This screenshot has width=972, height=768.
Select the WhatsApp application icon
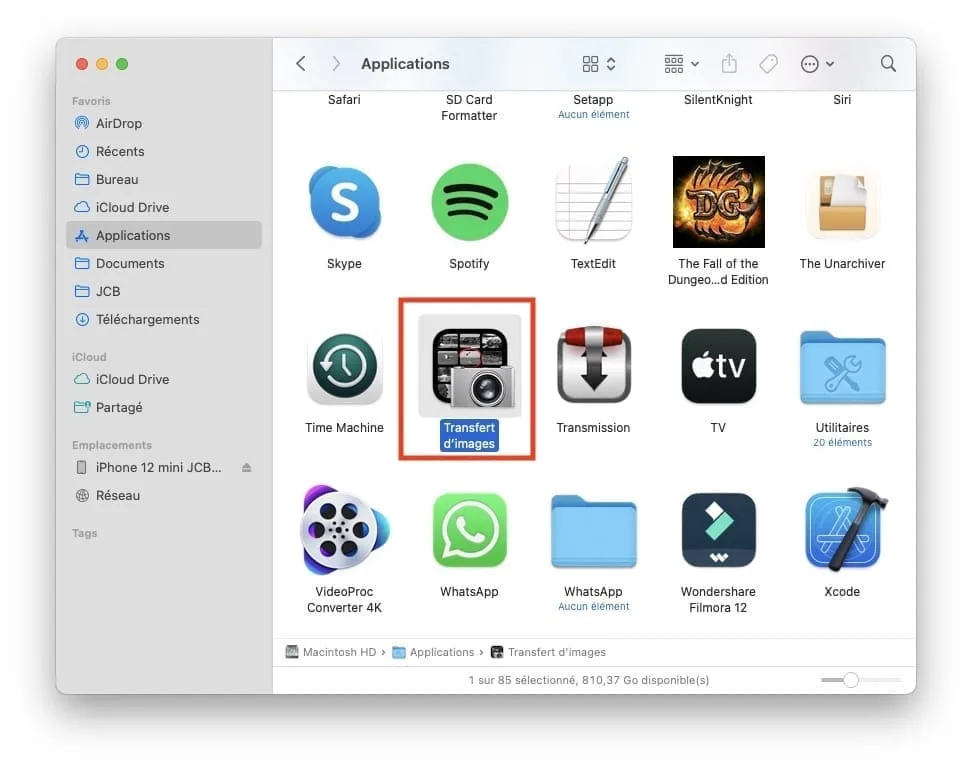point(469,529)
